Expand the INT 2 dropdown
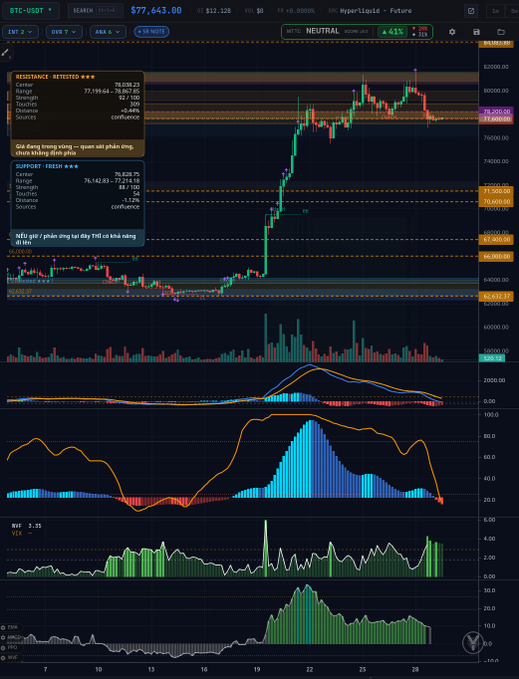This screenshot has height=679, width=519. pos(20,32)
